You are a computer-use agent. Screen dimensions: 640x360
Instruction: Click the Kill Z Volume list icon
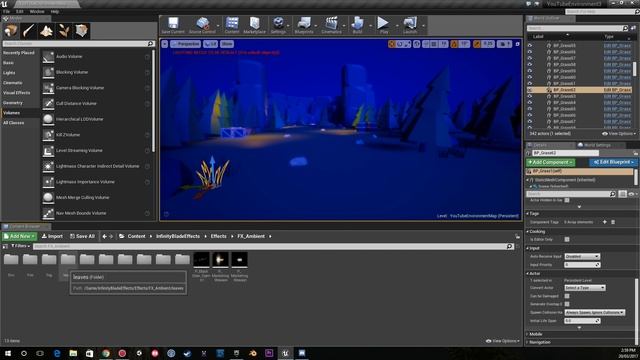(48, 135)
